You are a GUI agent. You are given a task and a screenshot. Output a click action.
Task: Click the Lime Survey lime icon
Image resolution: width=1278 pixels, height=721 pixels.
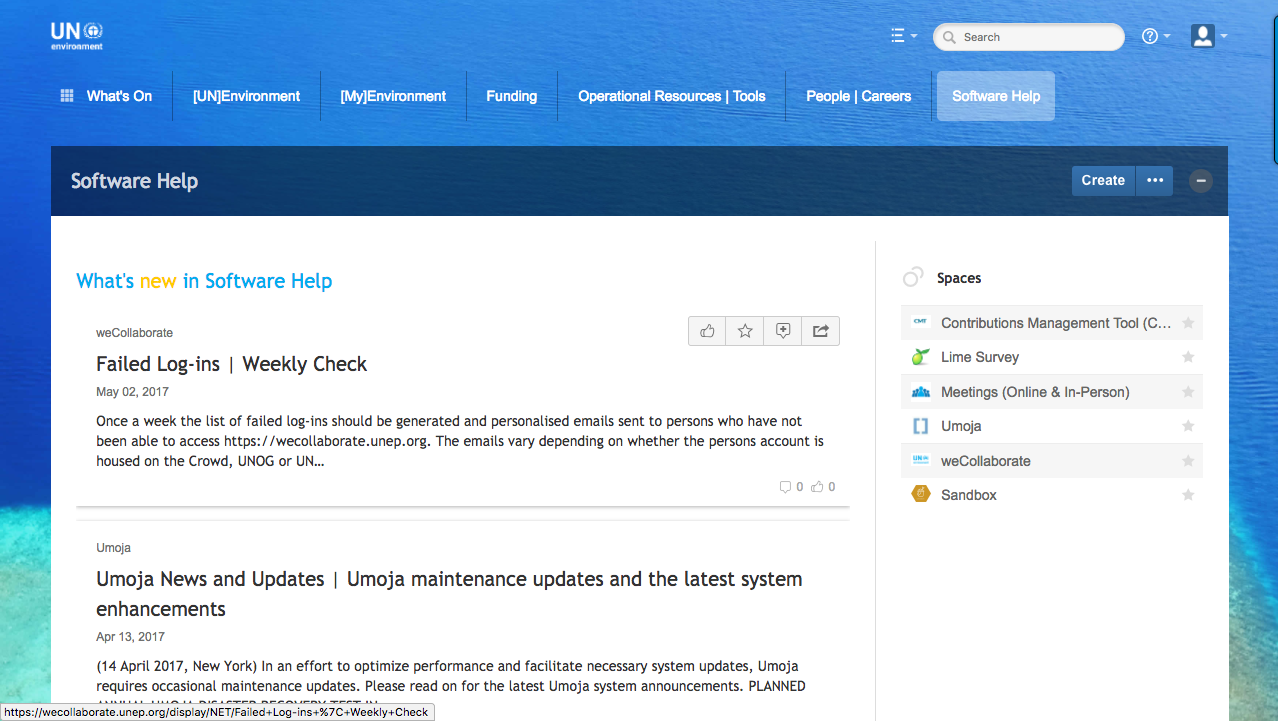point(921,357)
